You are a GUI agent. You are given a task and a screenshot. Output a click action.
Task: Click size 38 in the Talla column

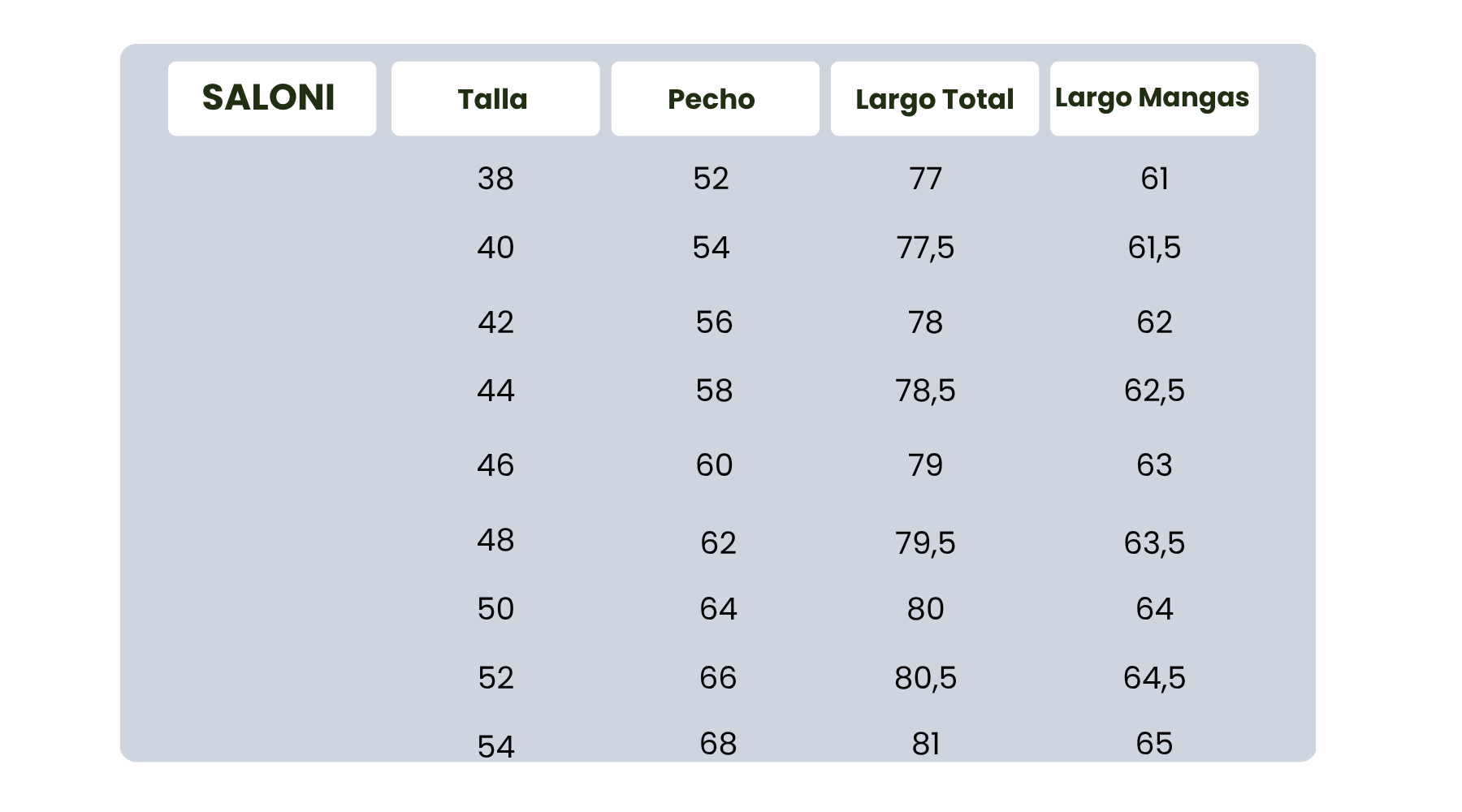(x=495, y=179)
